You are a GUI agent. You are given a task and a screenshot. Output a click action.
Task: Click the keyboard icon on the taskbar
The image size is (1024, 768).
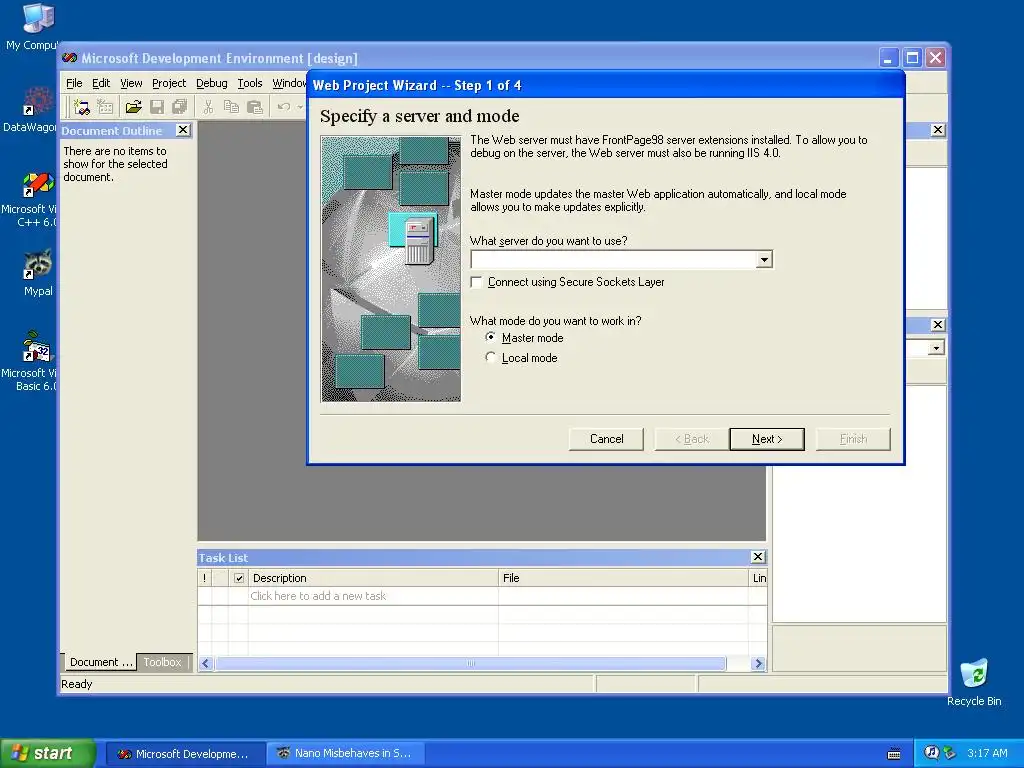point(894,754)
